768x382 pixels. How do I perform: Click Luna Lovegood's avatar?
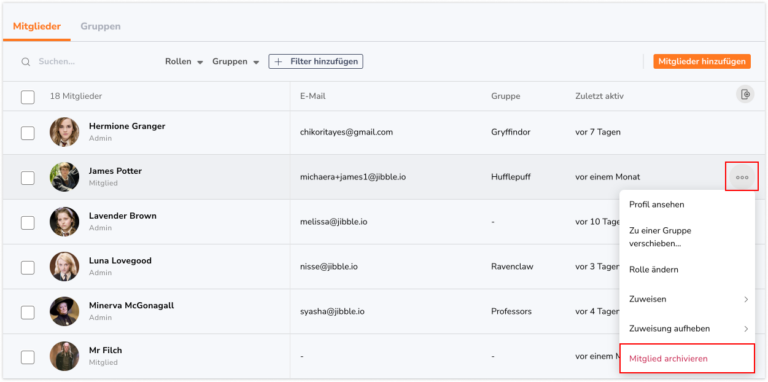[x=64, y=266]
